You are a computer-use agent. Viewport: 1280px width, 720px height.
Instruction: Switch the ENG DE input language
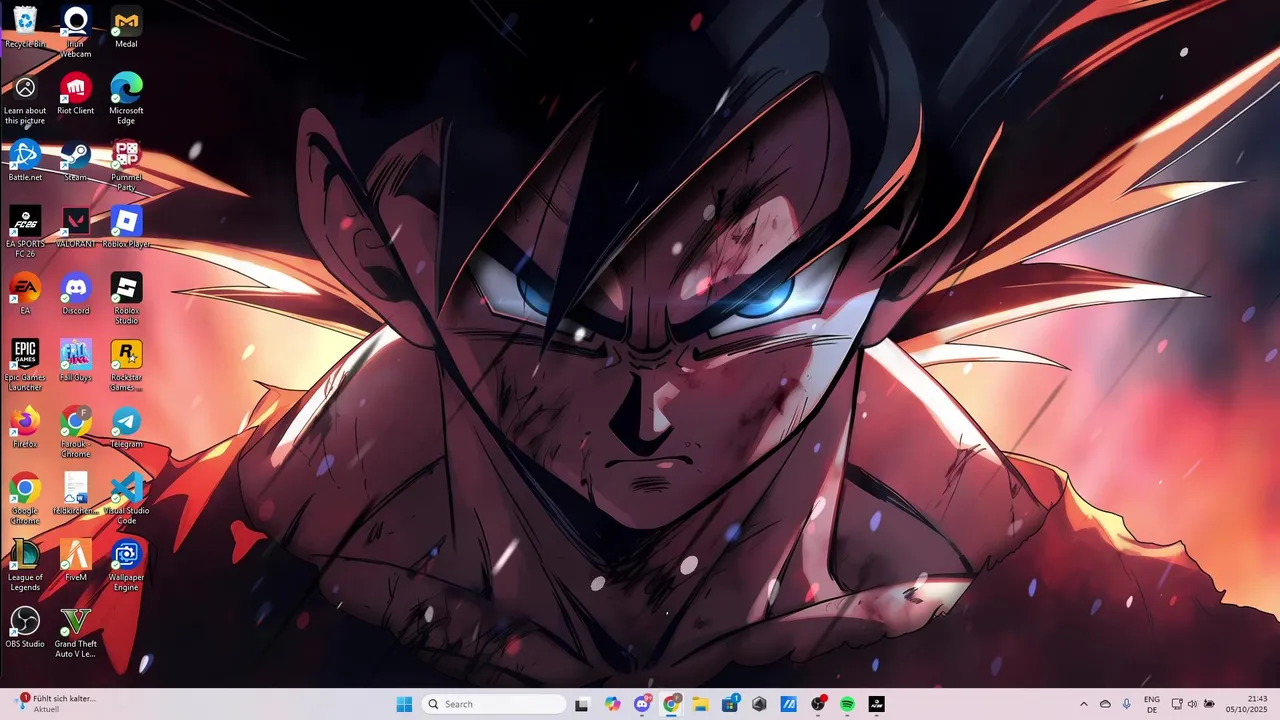(1152, 704)
